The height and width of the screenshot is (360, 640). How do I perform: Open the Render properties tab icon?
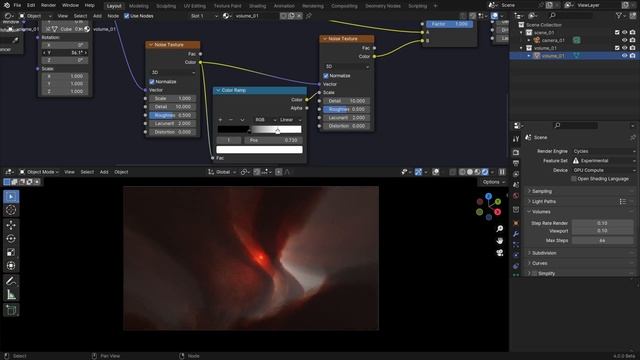(516, 153)
